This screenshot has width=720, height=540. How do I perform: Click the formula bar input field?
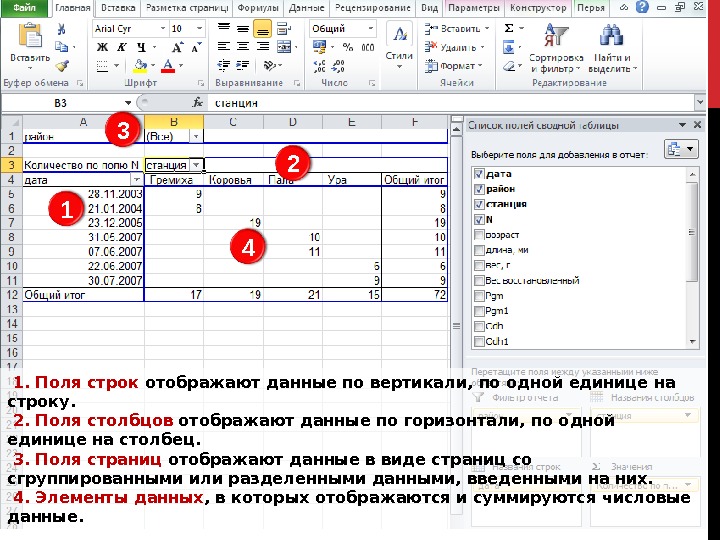[x=450, y=103]
